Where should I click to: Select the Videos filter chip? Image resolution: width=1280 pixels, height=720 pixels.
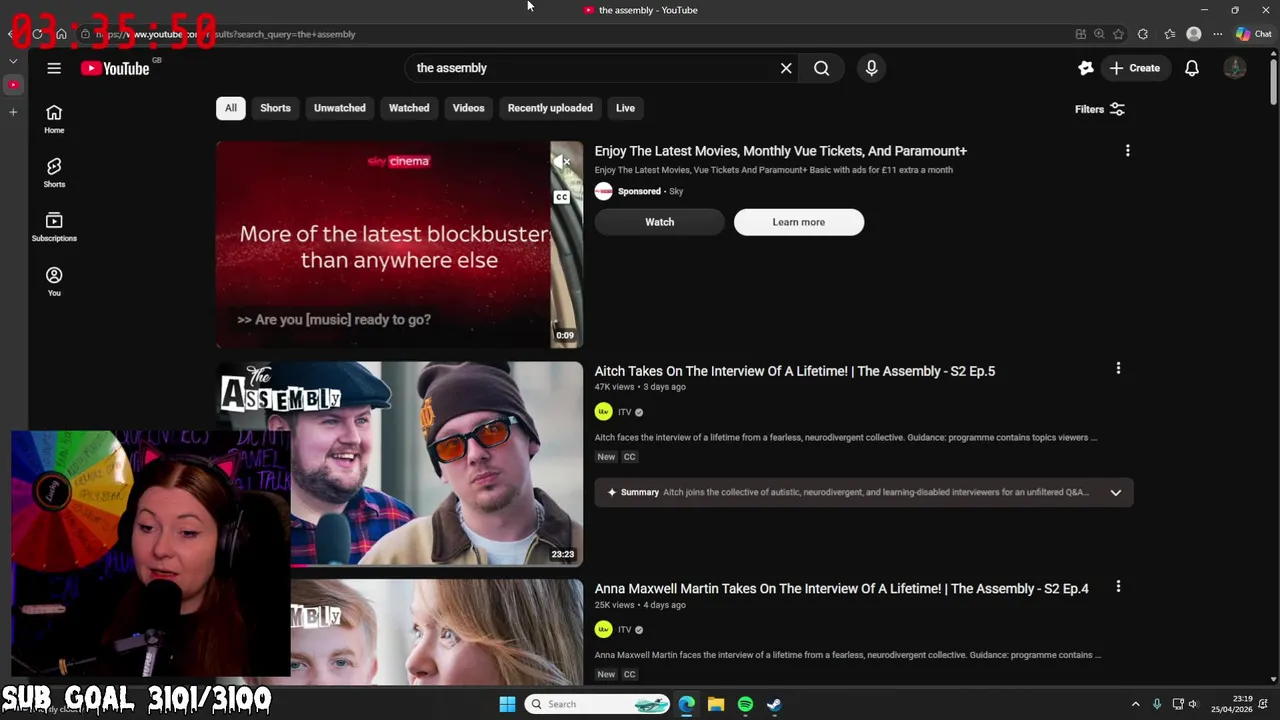(468, 108)
